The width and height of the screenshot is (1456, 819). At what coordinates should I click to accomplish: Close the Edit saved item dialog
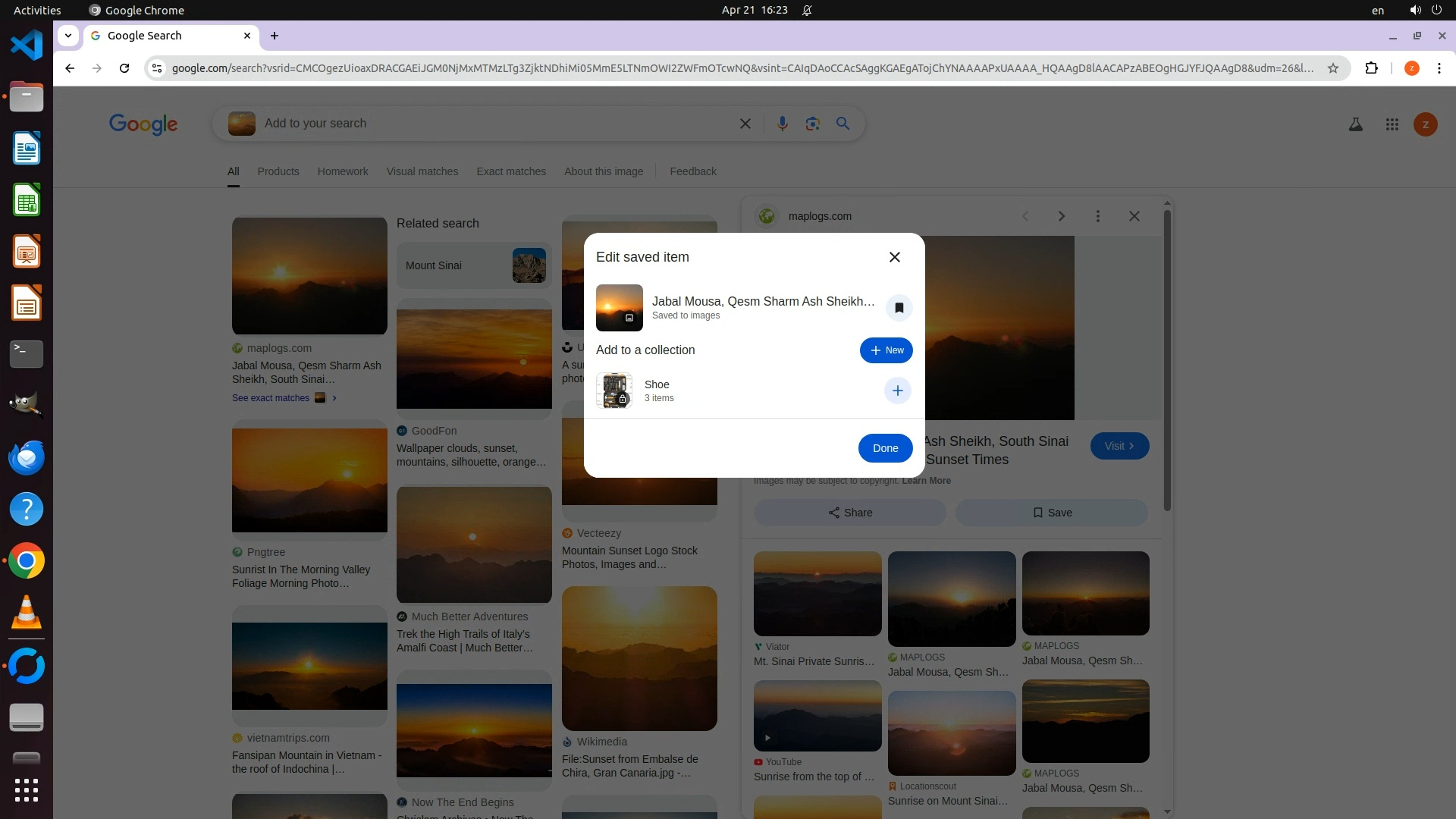pos(894,257)
